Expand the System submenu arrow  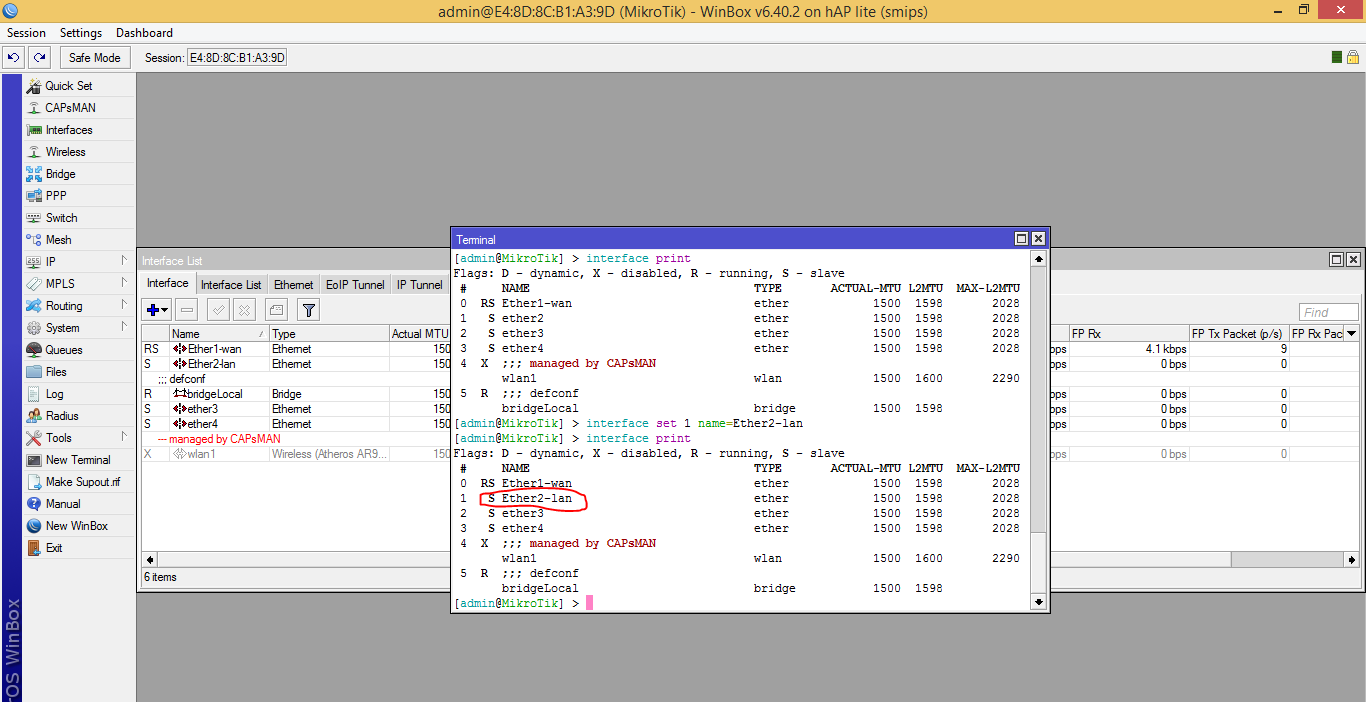125,327
